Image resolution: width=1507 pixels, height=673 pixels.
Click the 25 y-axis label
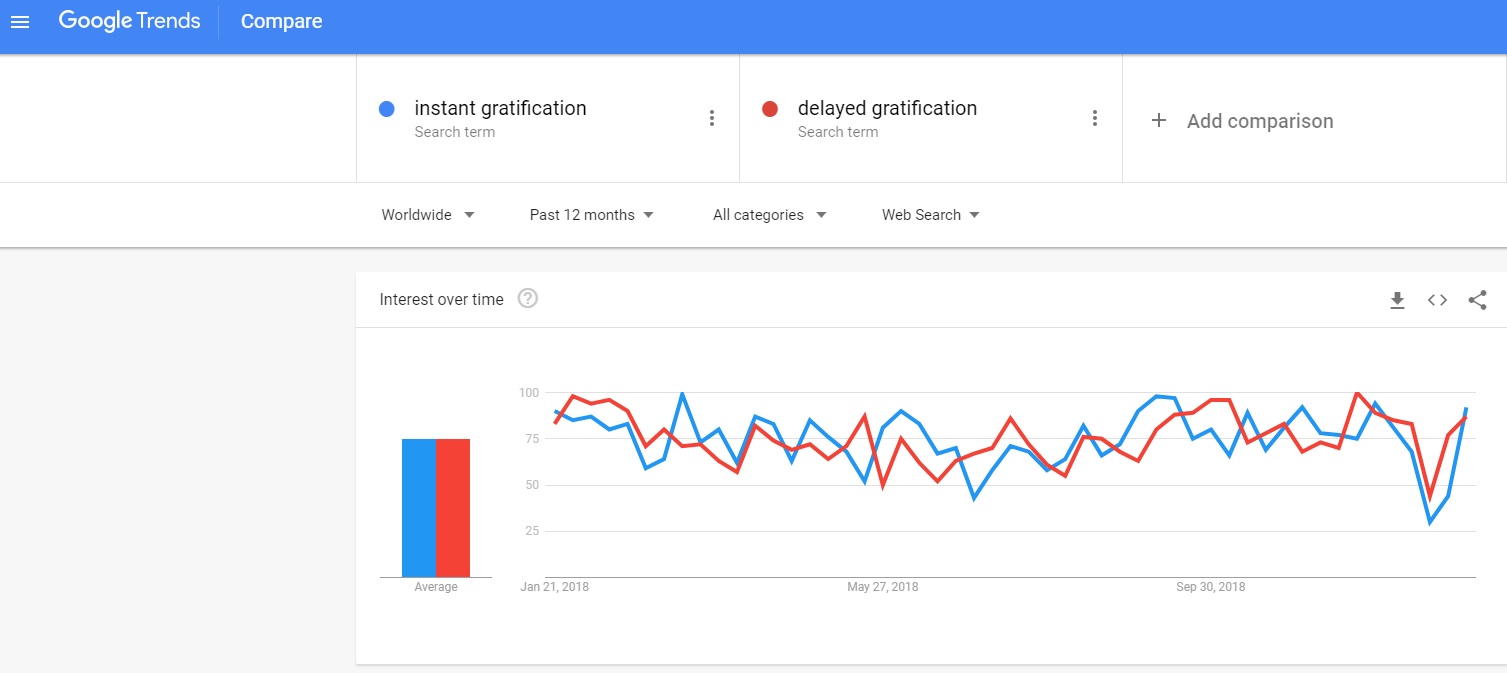coord(532,531)
